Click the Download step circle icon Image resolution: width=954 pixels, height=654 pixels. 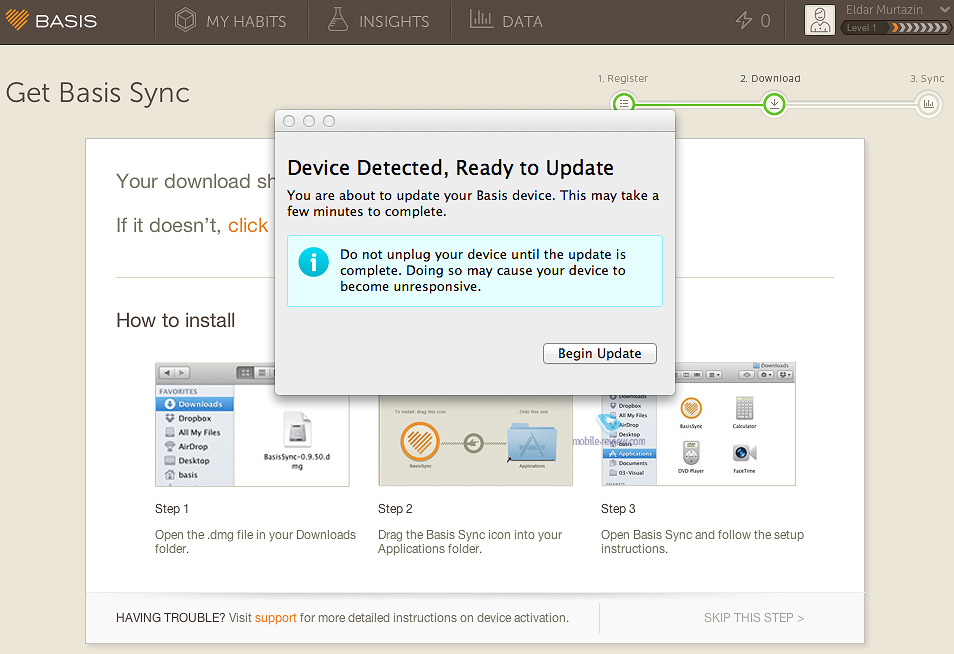click(x=774, y=103)
